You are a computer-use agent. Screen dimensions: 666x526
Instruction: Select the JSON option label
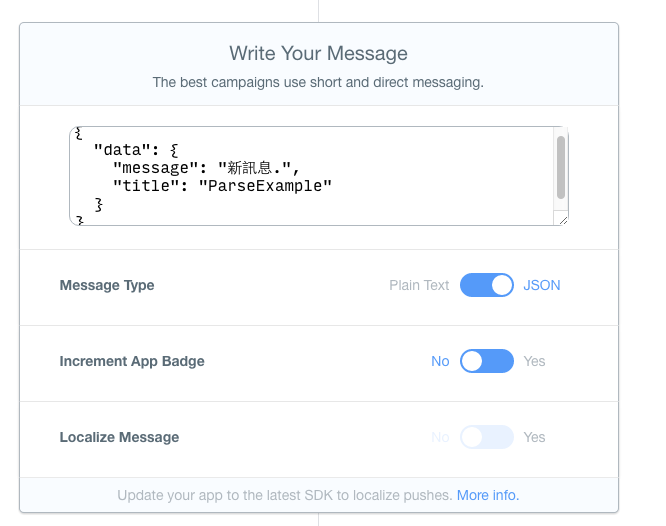coord(542,285)
